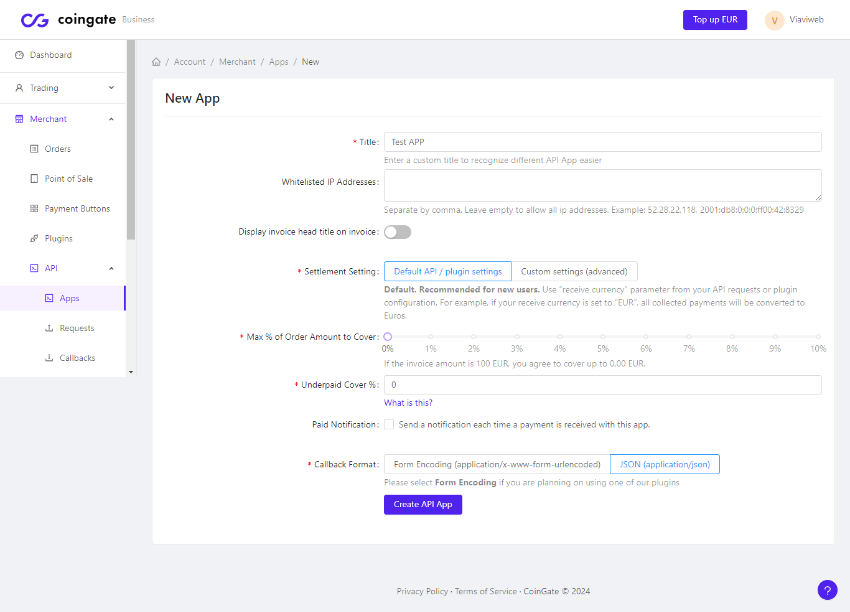Screen dimensions: 850x612
Task: Click the Point of Sale icon
Action: coord(34,179)
